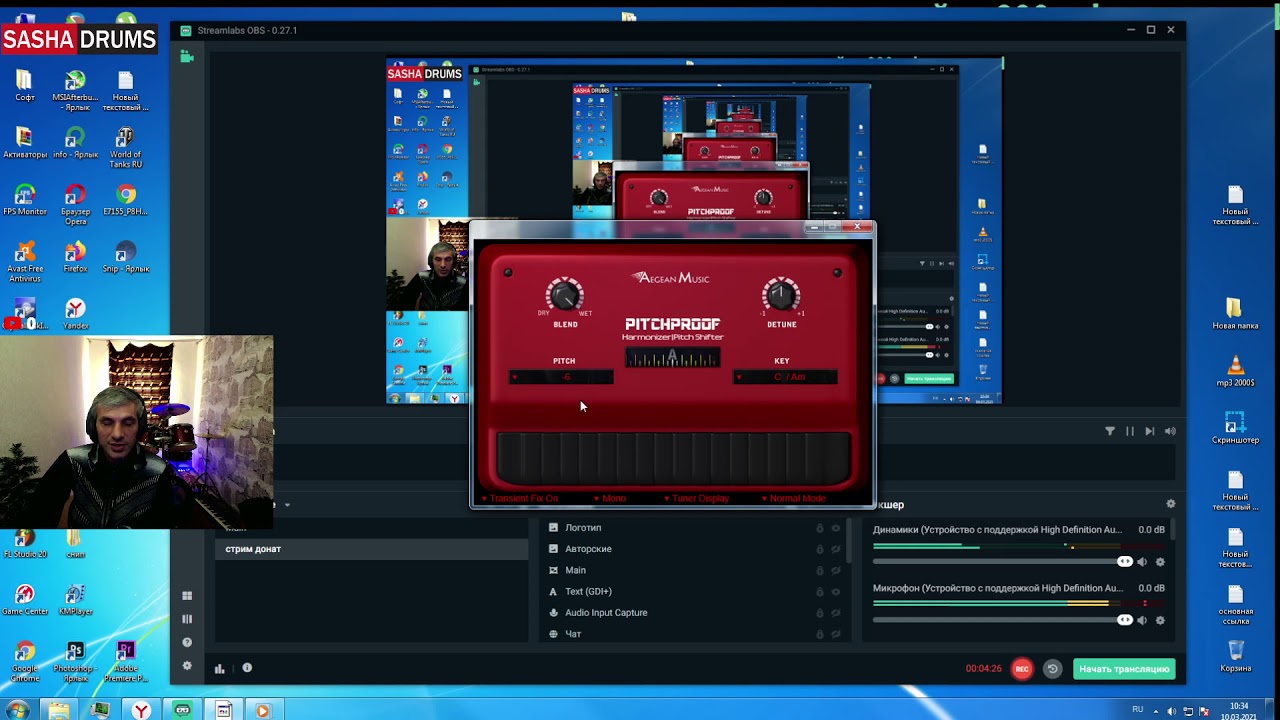This screenshot has height=720, width=1280.
Task: Click the next-track icon above the mixer
Action: (x=1150, y=431)
